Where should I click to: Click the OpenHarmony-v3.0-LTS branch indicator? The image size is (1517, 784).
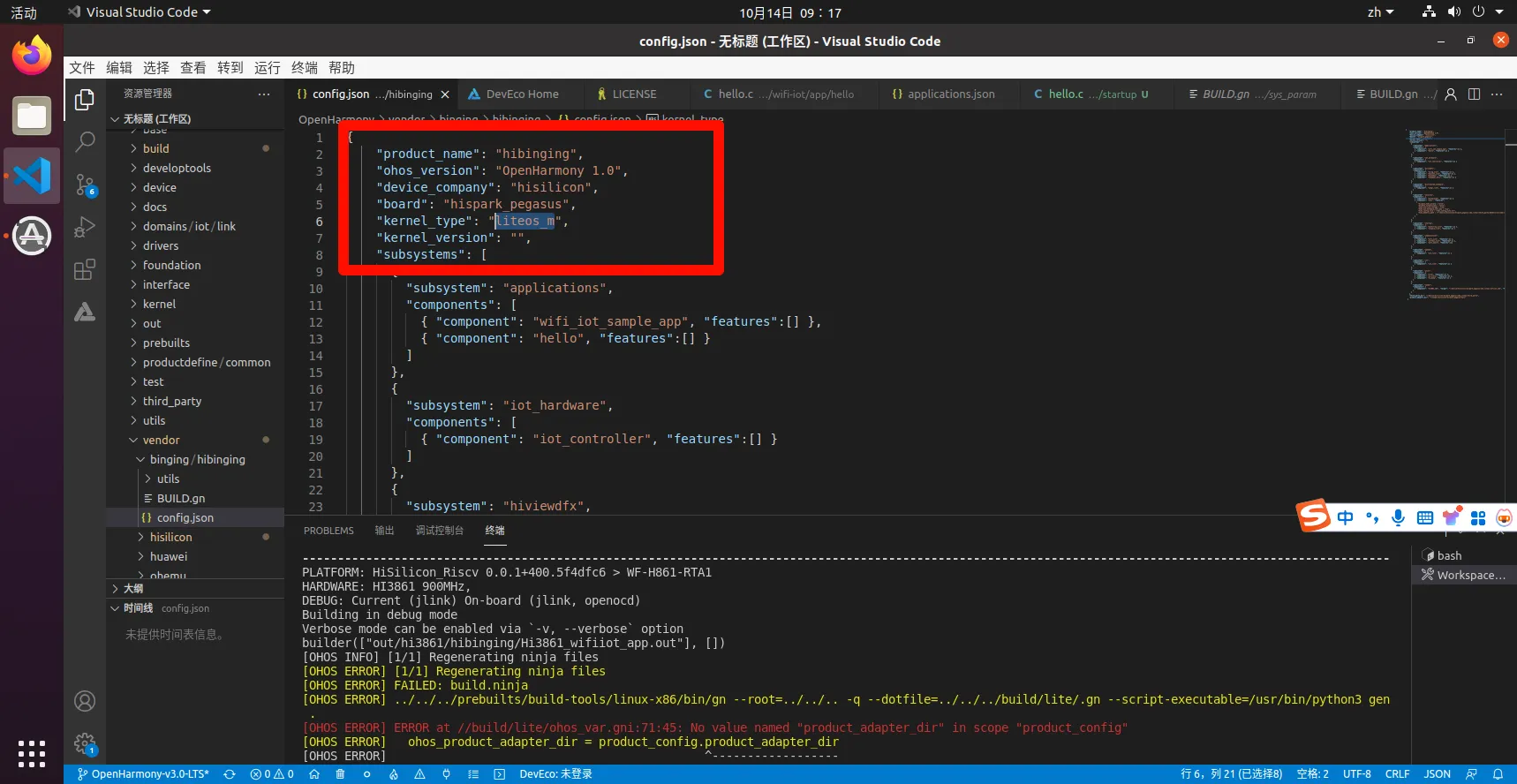pos(144,774)
